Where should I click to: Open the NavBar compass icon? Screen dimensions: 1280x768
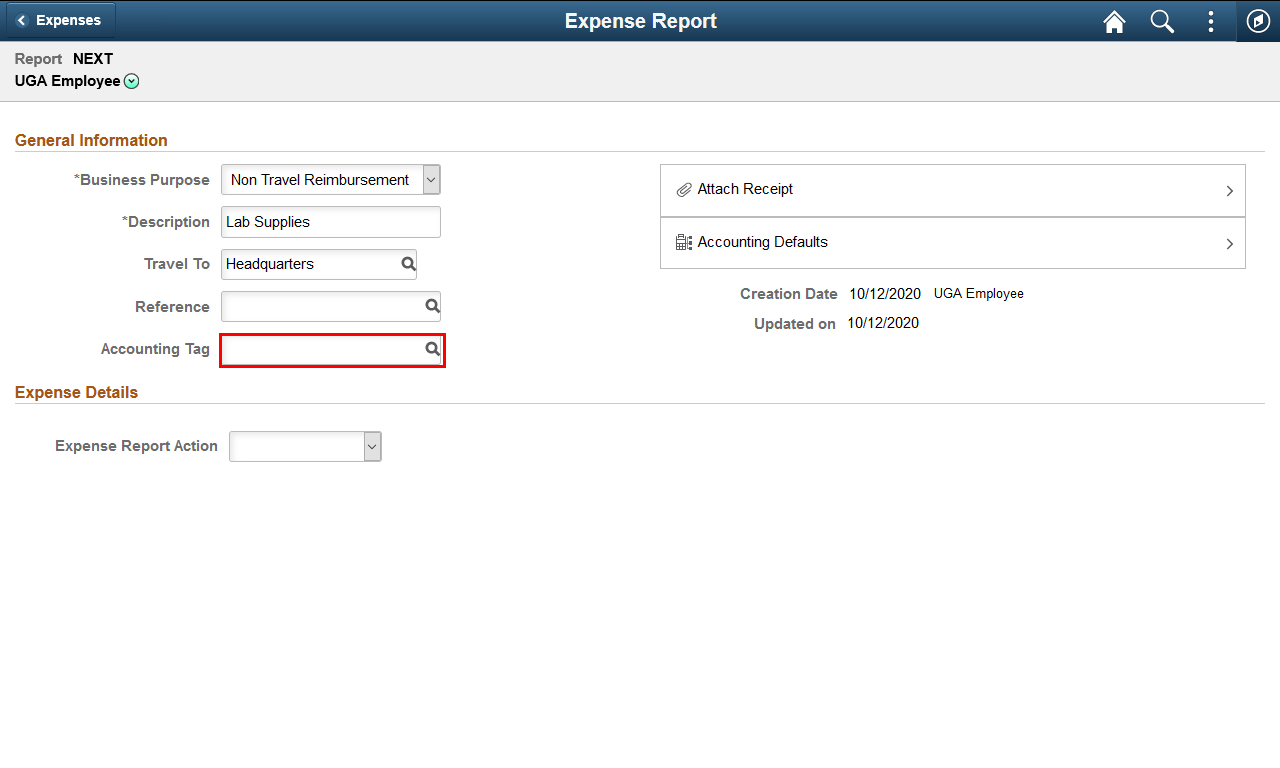click(1258, 21)
